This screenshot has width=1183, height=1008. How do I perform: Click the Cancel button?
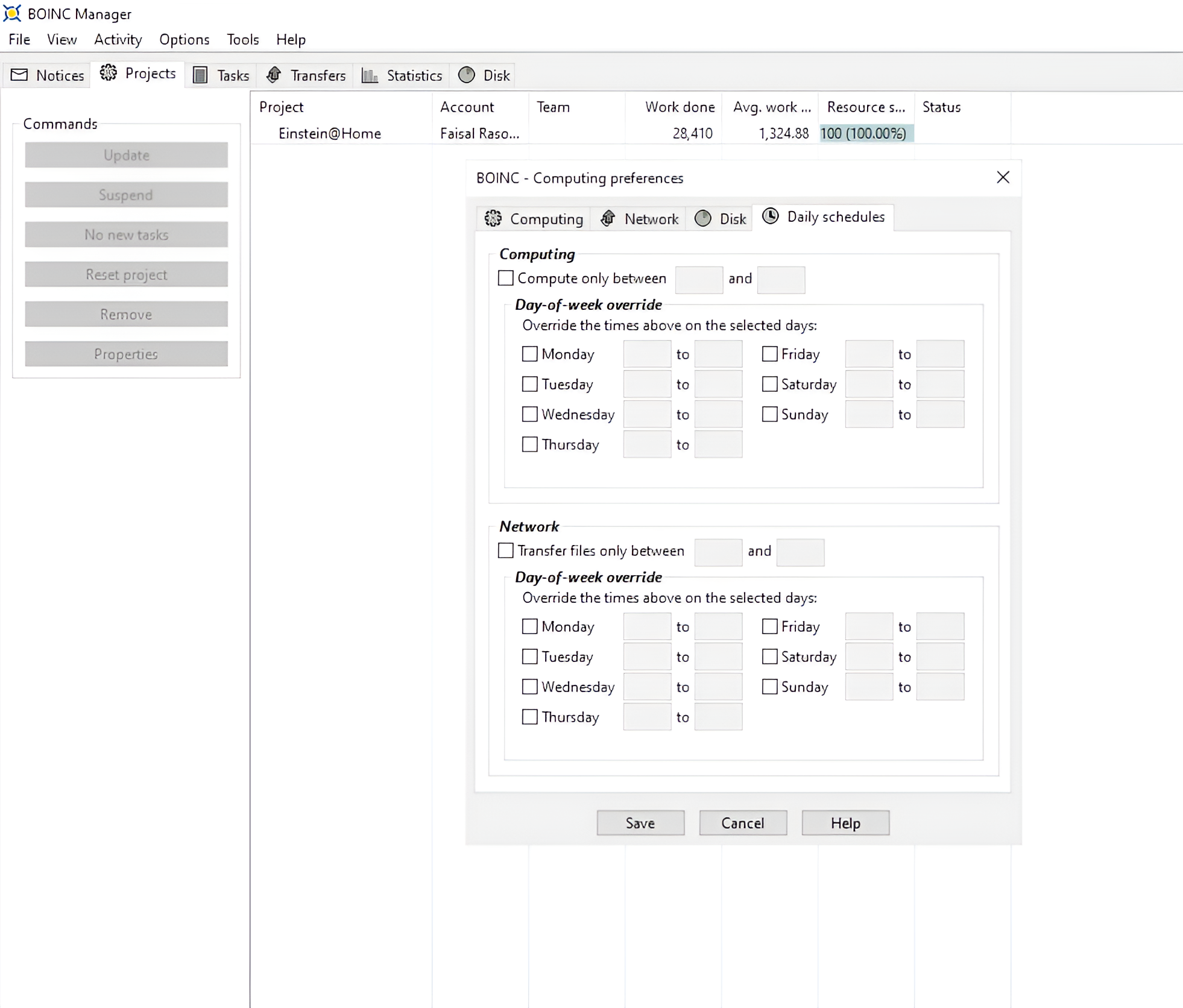pos(743,823)
